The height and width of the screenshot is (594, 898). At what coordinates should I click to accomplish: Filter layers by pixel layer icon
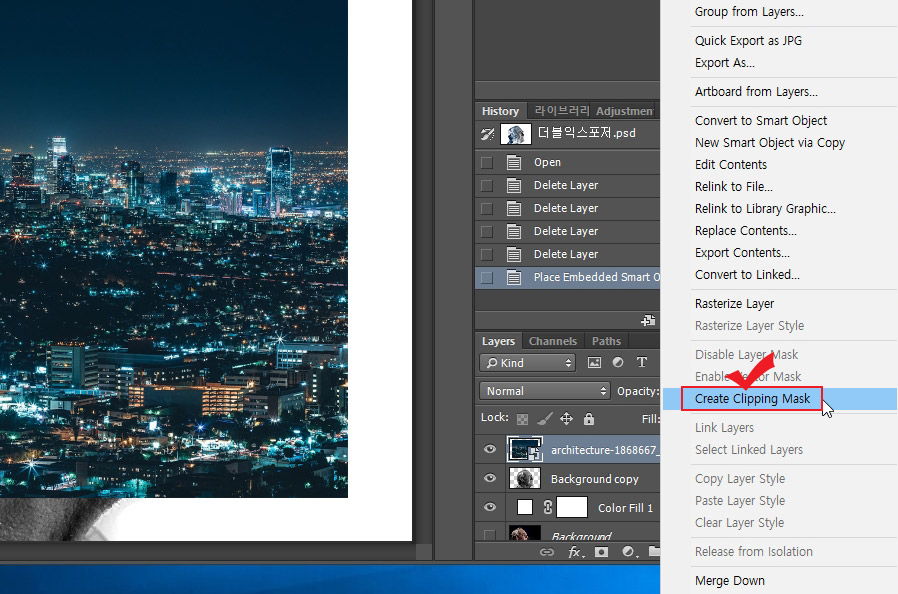coord(594,363)
